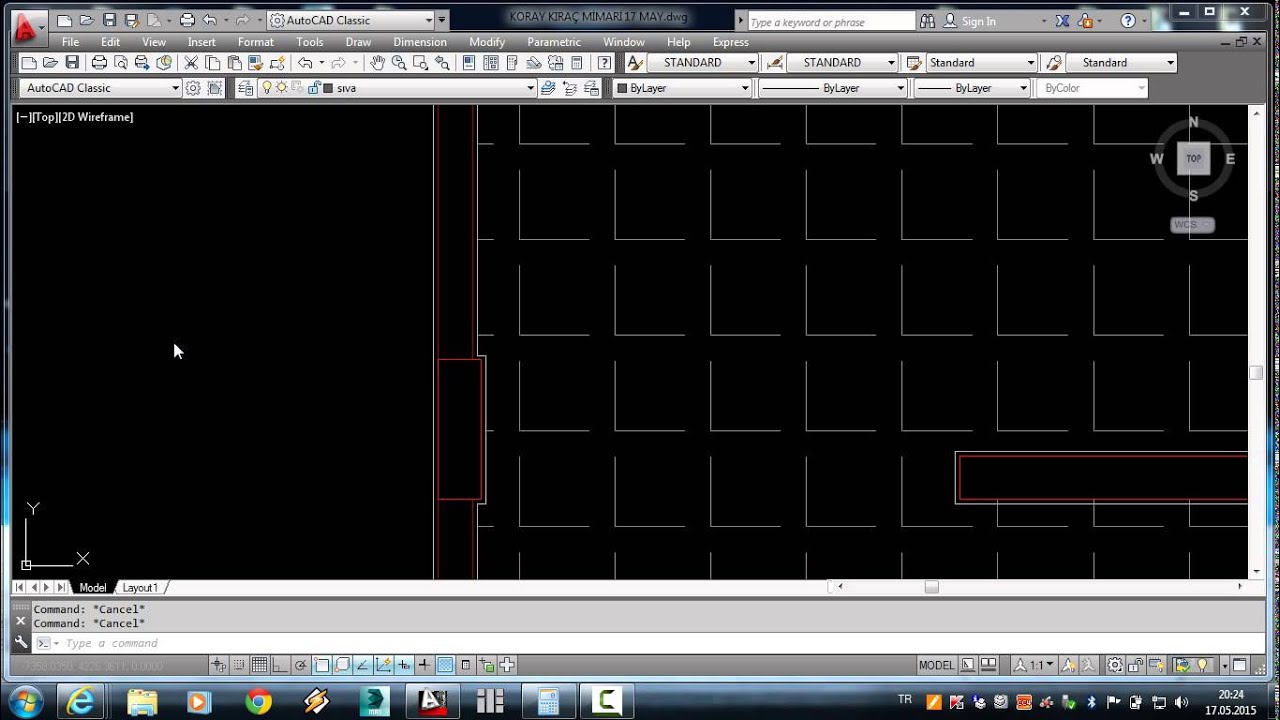1280x720 pixels.
Task: Open color control ByLayer dropdown
Action: coord(744,88)
